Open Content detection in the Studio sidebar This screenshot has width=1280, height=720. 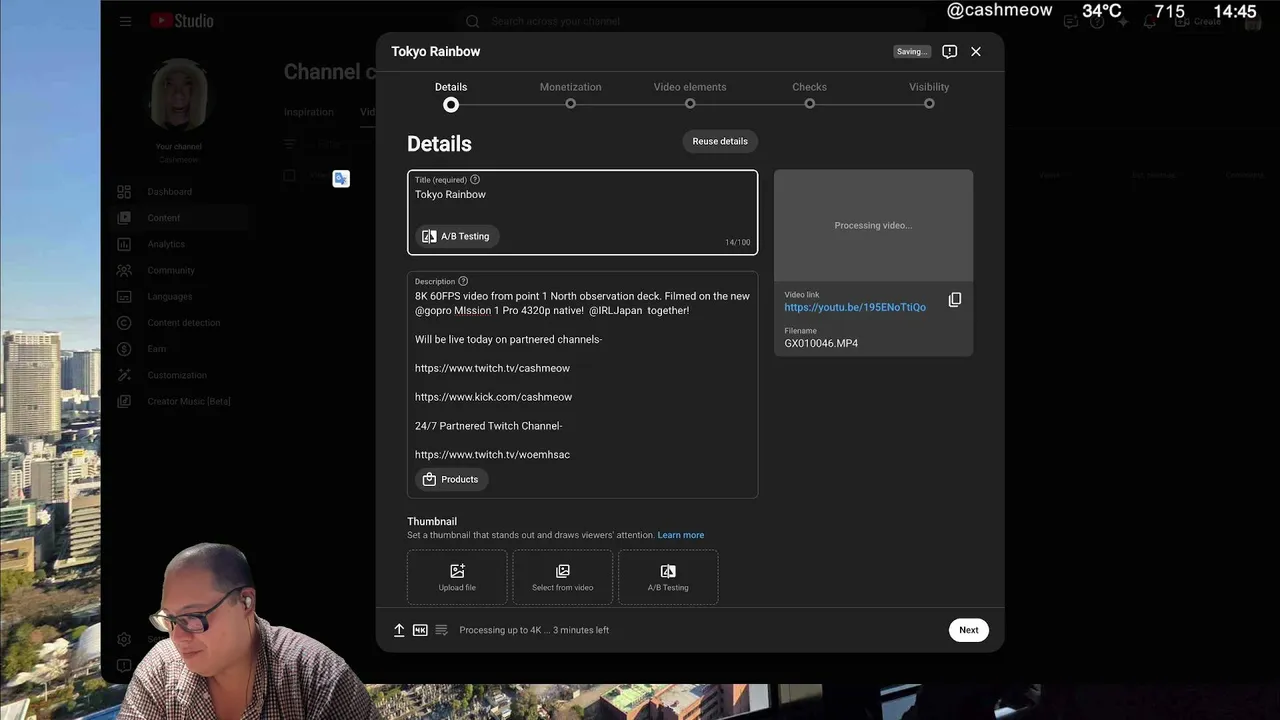click(184, 323)
